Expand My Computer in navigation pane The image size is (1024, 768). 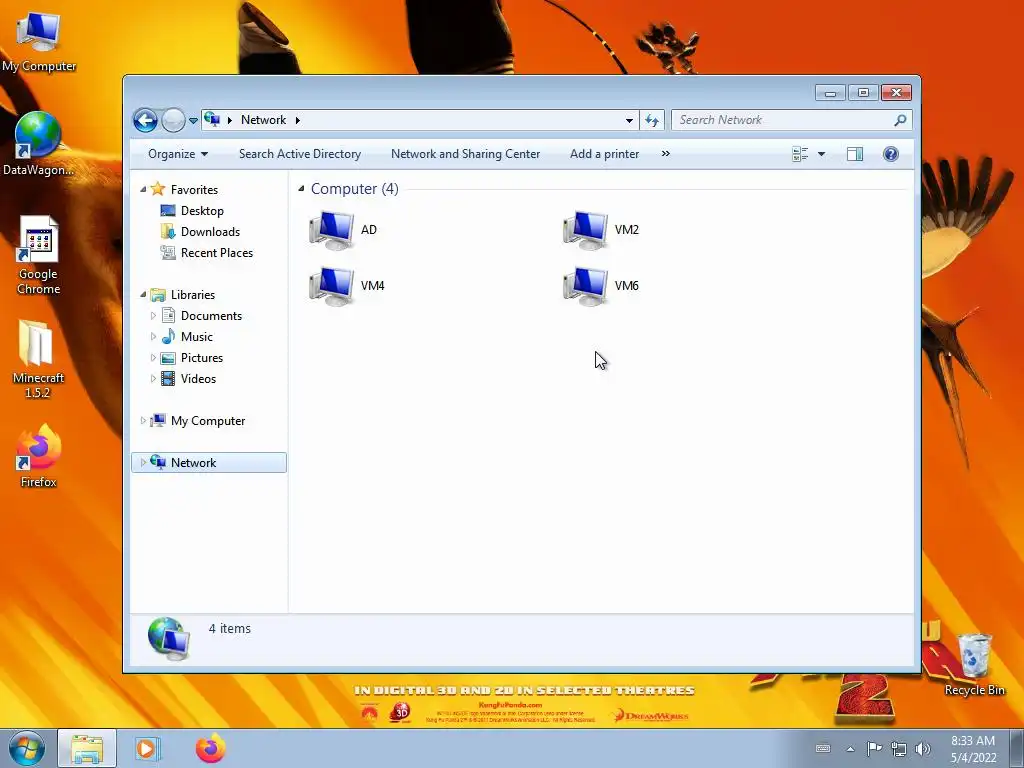(143, 421)
